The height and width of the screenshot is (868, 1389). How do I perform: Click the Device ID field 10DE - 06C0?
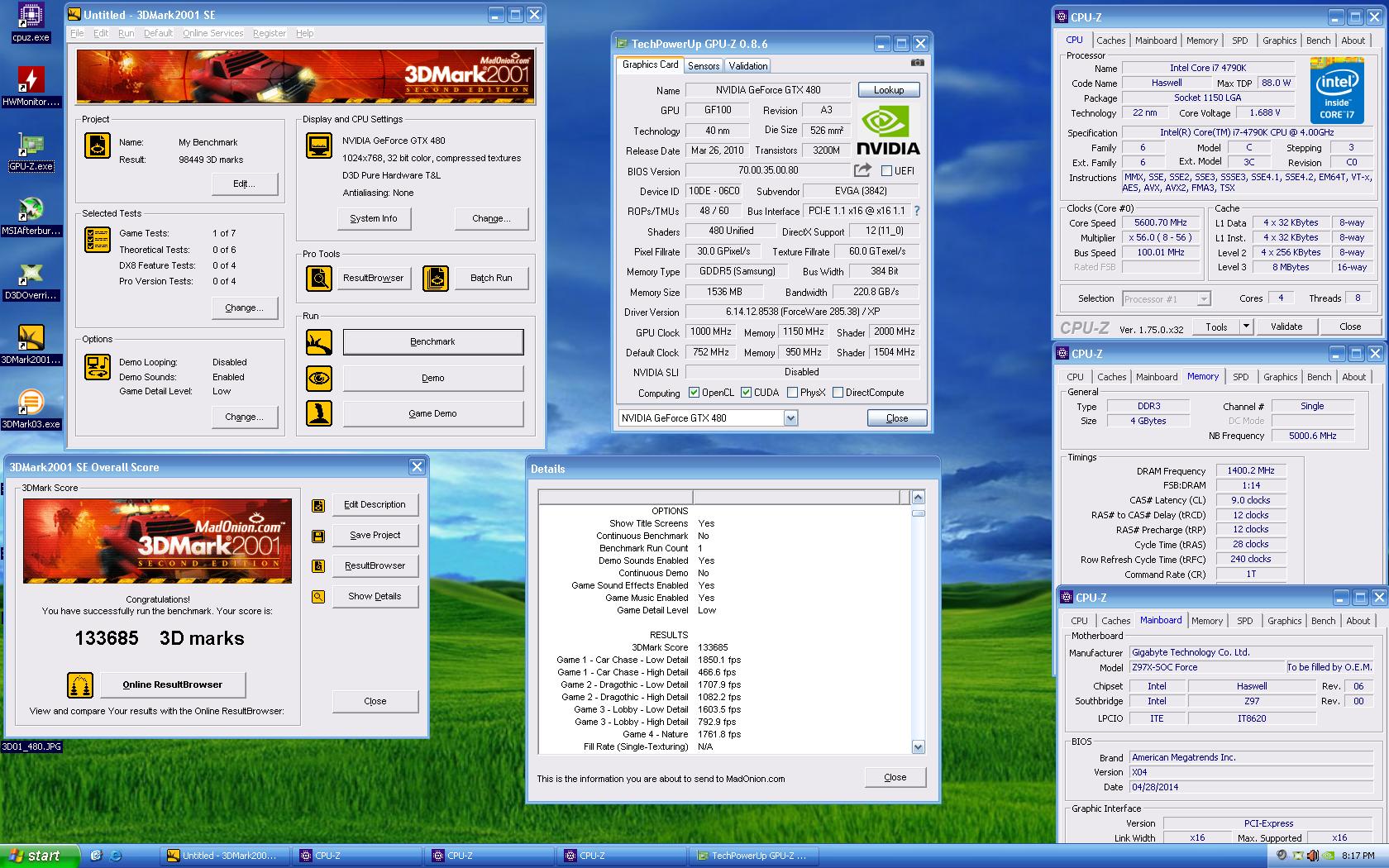(714, 191)
